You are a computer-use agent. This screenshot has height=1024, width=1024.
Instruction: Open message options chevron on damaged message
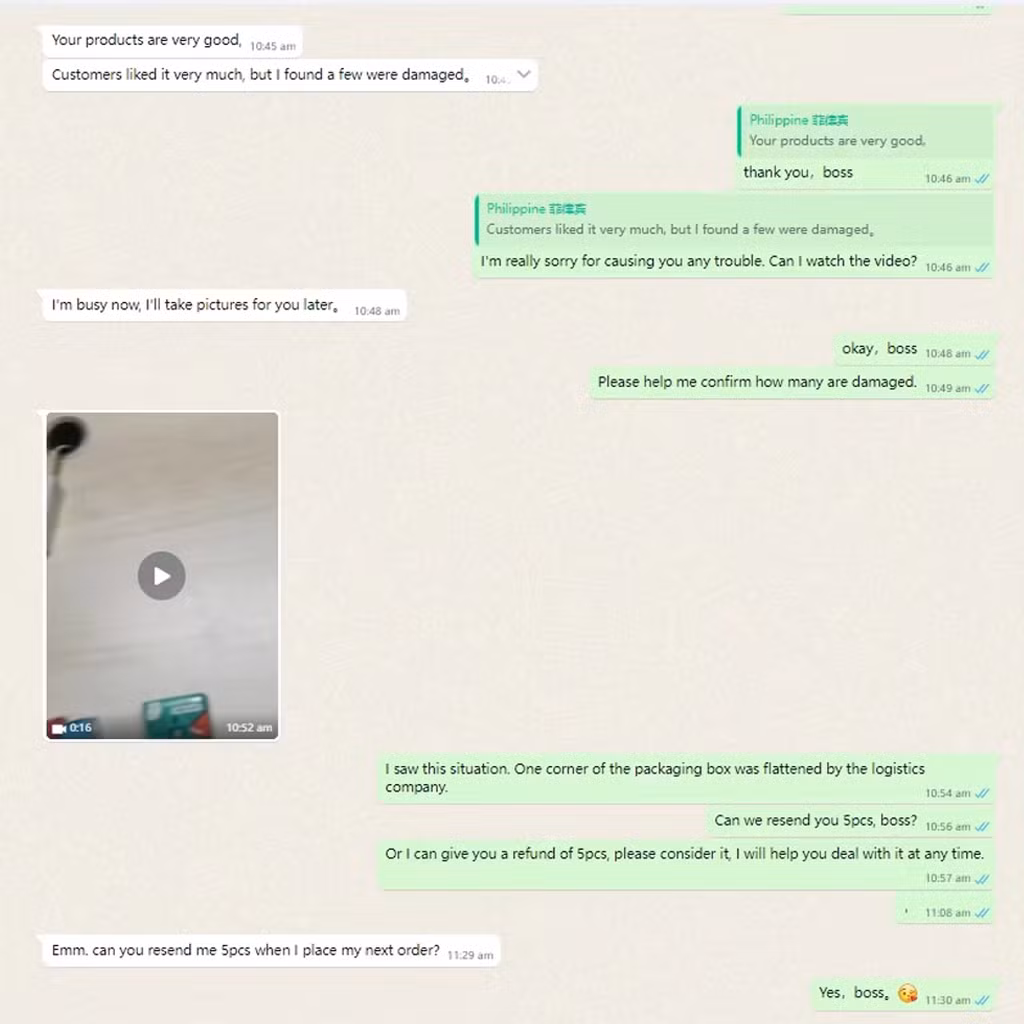pyautogui.click(x=523, y=74)
